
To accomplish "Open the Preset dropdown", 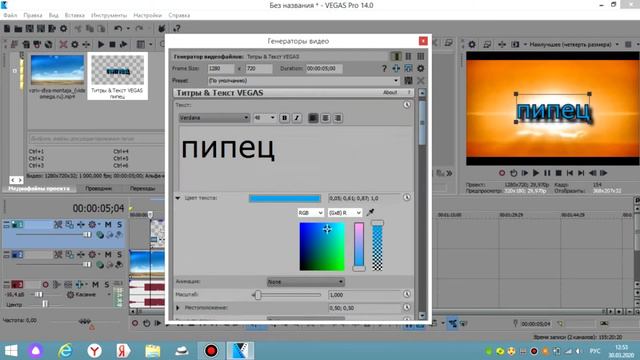I will pos(303,80).
